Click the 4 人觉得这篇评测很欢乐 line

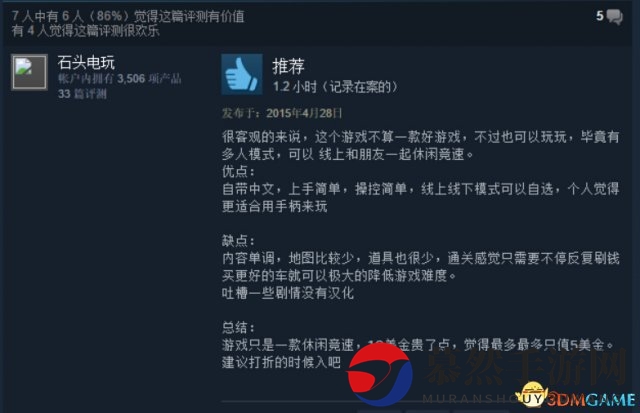(x=85, y=31)
